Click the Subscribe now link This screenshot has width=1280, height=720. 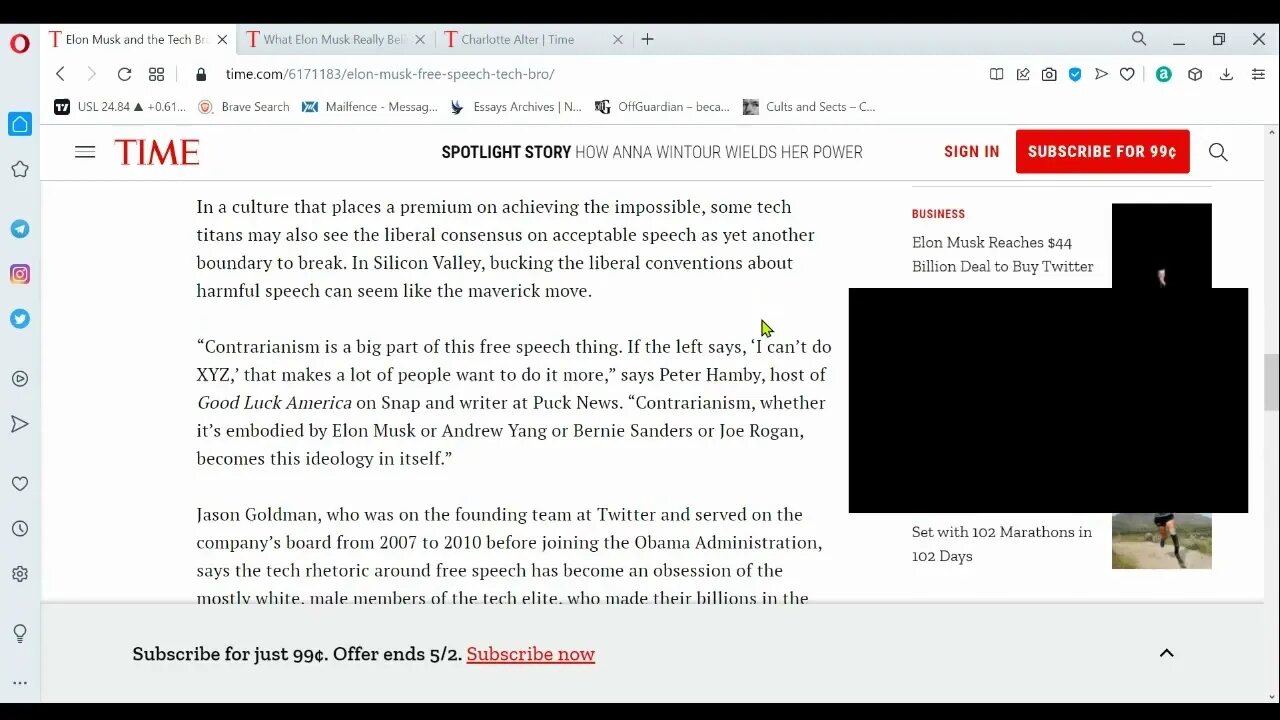click(530, 654)
